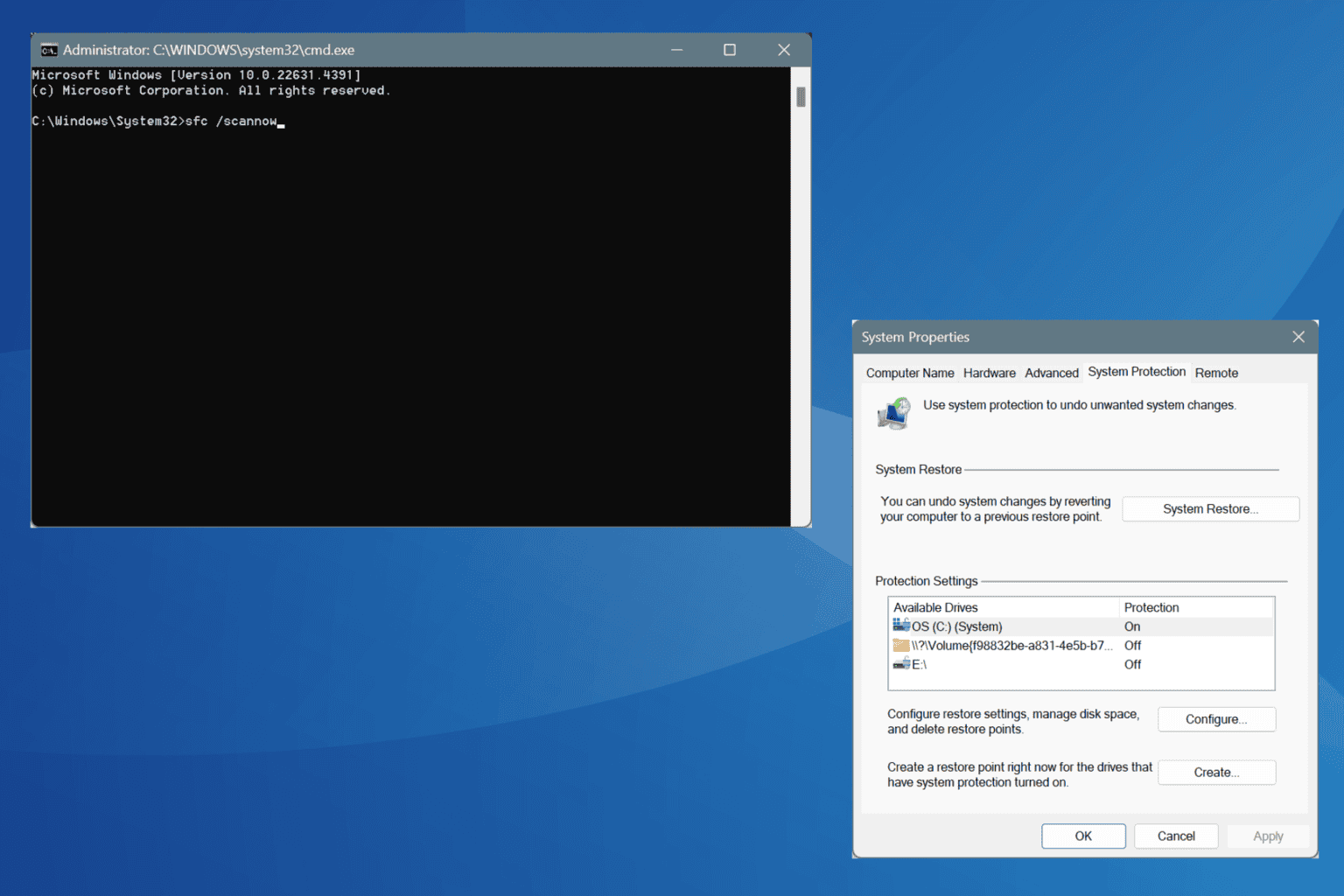Screen dimensions: 1344x896
Task: Close the Command Prompt window
Action: (784, 50)
